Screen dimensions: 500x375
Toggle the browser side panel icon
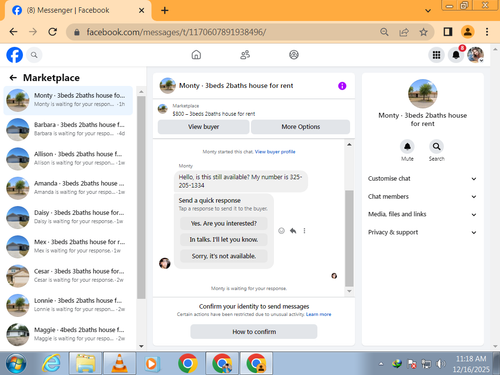click(448, 32)
